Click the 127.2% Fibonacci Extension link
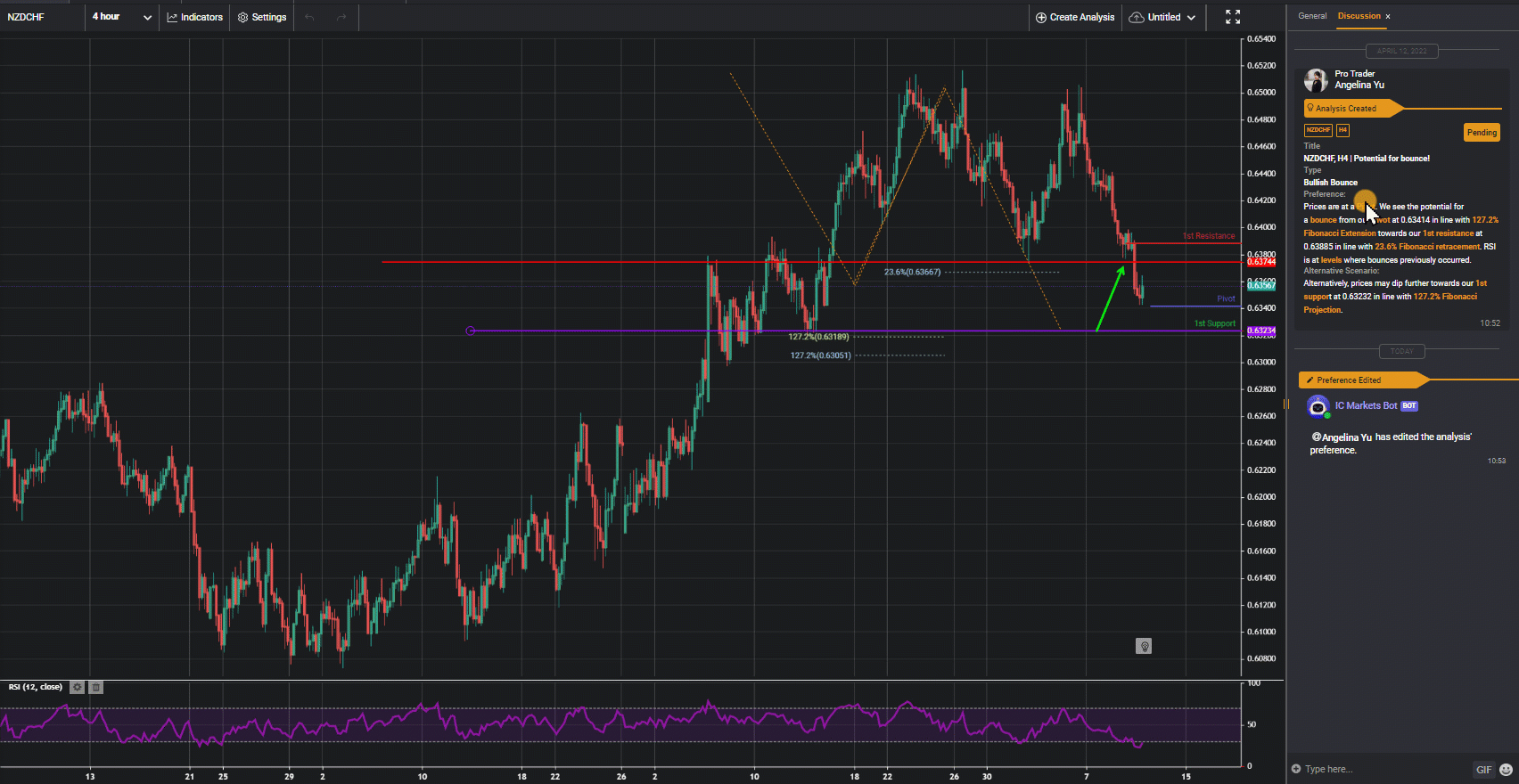The width and height of the screenshot is (1519, 784). [1401, 226]
